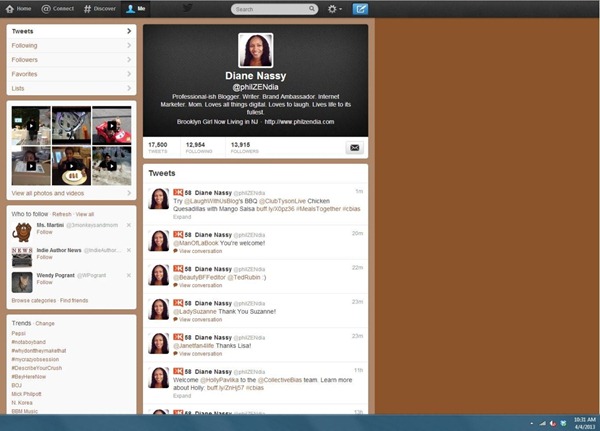Click Browse categories link
This screenshot has height=431, width=600.
(34, 300)
